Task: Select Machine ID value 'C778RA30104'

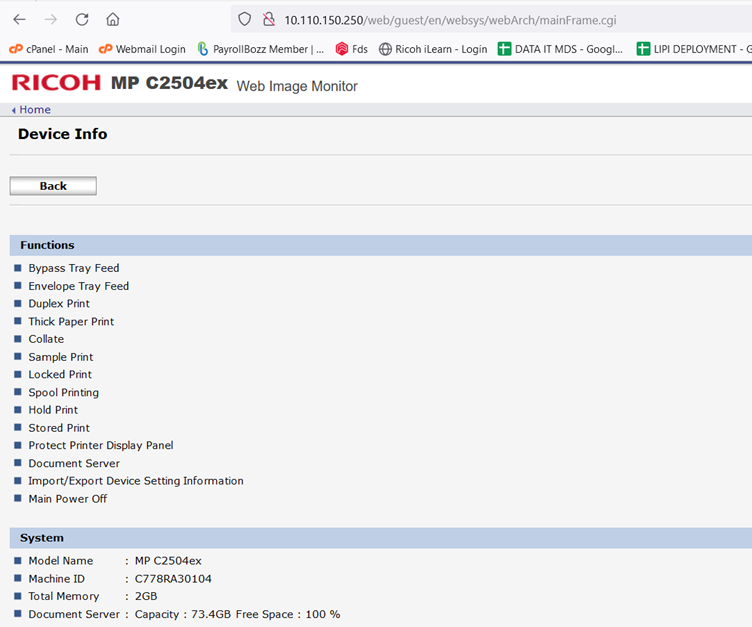Action: 173,579
